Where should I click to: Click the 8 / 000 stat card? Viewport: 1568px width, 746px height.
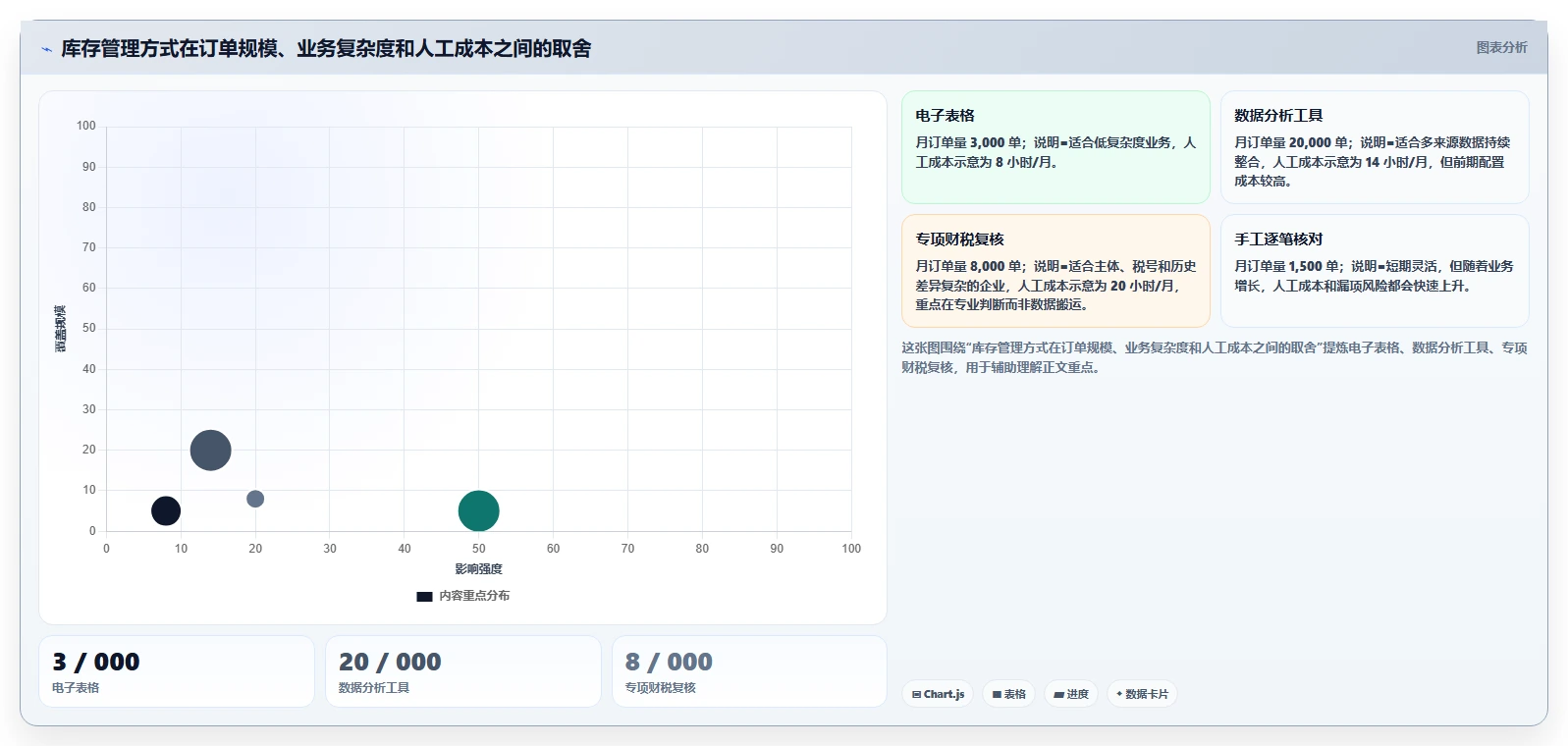coord(749,671)
